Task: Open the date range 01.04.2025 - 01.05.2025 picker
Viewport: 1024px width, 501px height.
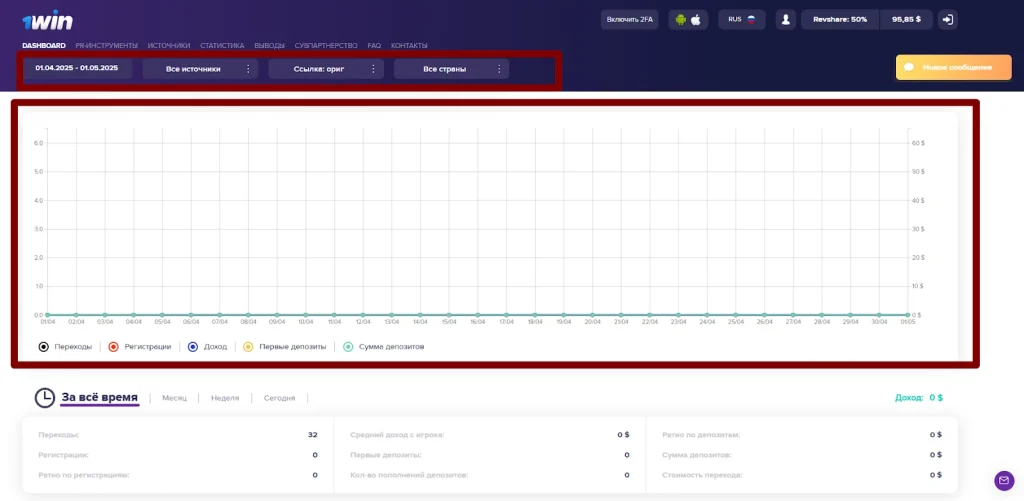Action: [x=77, y=68]
